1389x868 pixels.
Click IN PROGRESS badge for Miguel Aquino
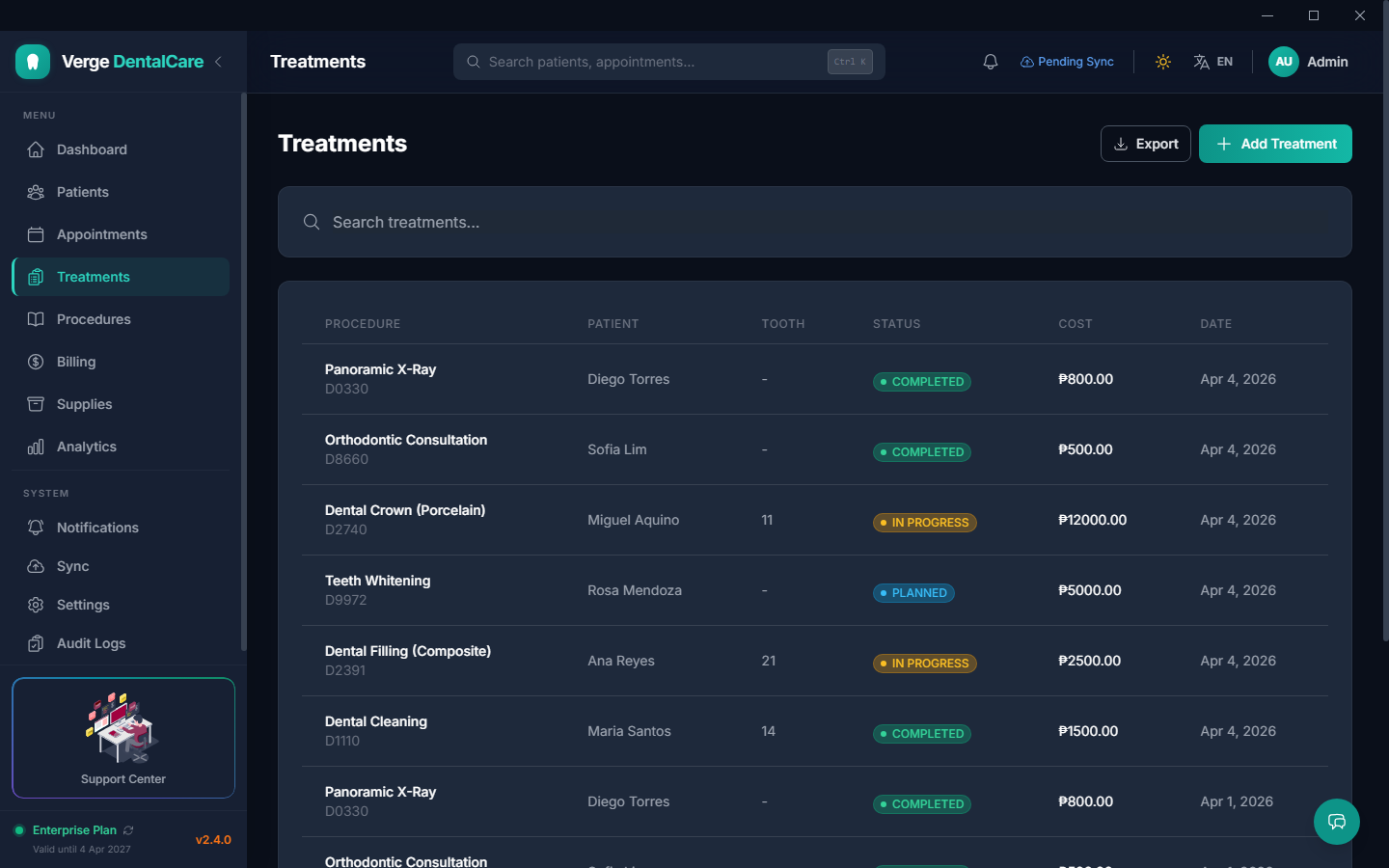pos(925,523)
